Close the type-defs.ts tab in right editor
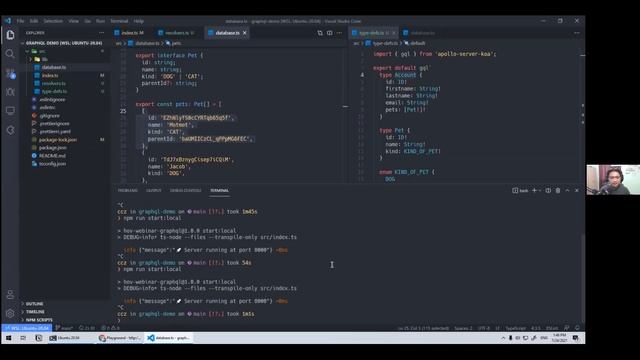Image resolution: width=640 pixels, height=360 pixels. pyautogui.click(x=393, y=33)
